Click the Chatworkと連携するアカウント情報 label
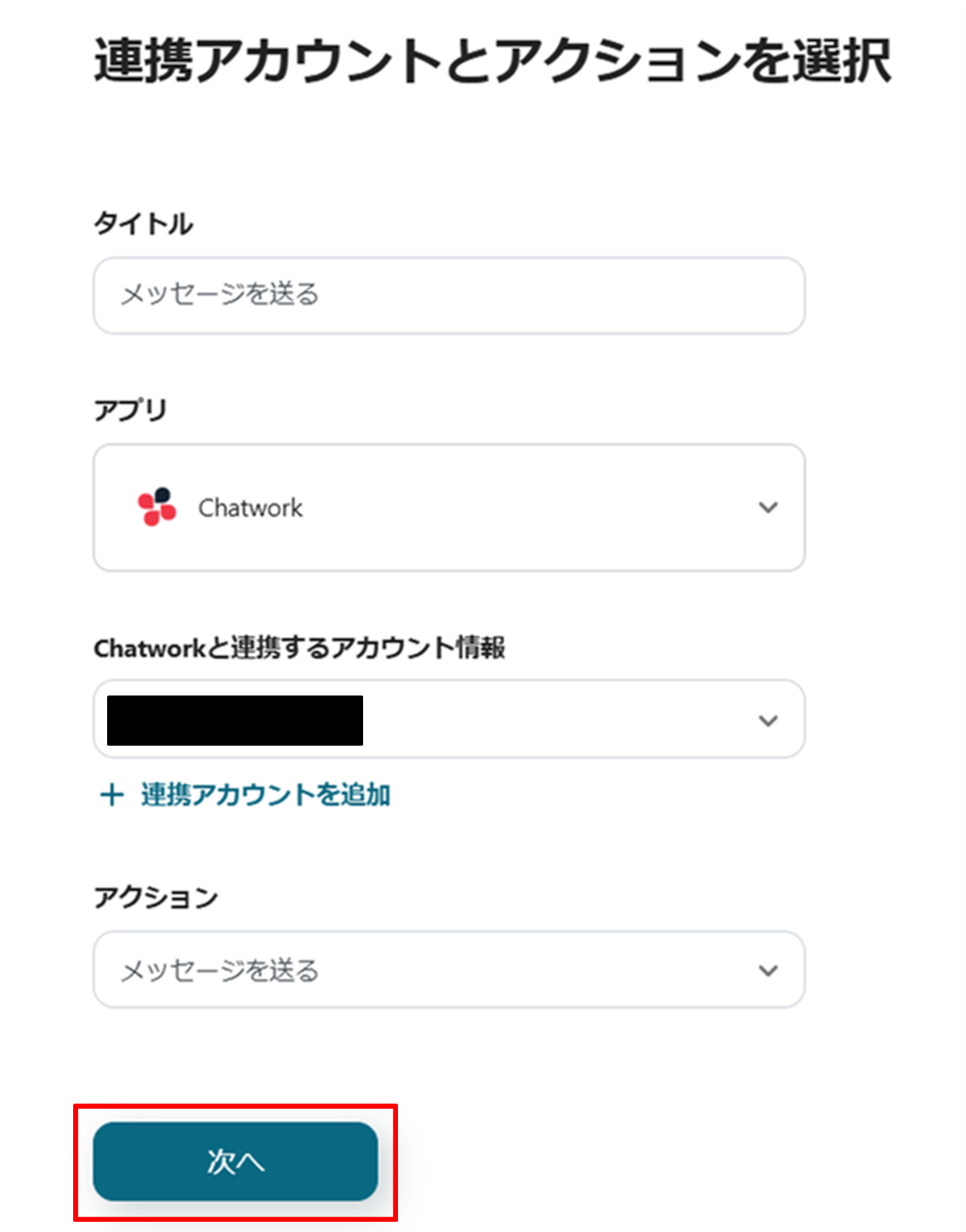The width and height of the screenshot is (966, 1232). coord(299,649)
